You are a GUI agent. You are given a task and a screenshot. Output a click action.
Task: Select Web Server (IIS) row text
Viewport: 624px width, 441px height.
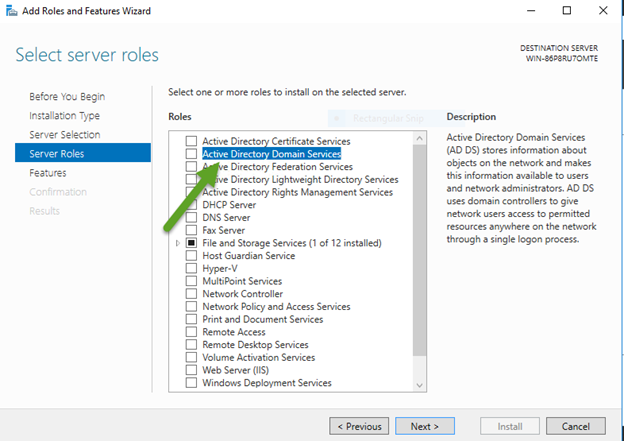[236, 370]
